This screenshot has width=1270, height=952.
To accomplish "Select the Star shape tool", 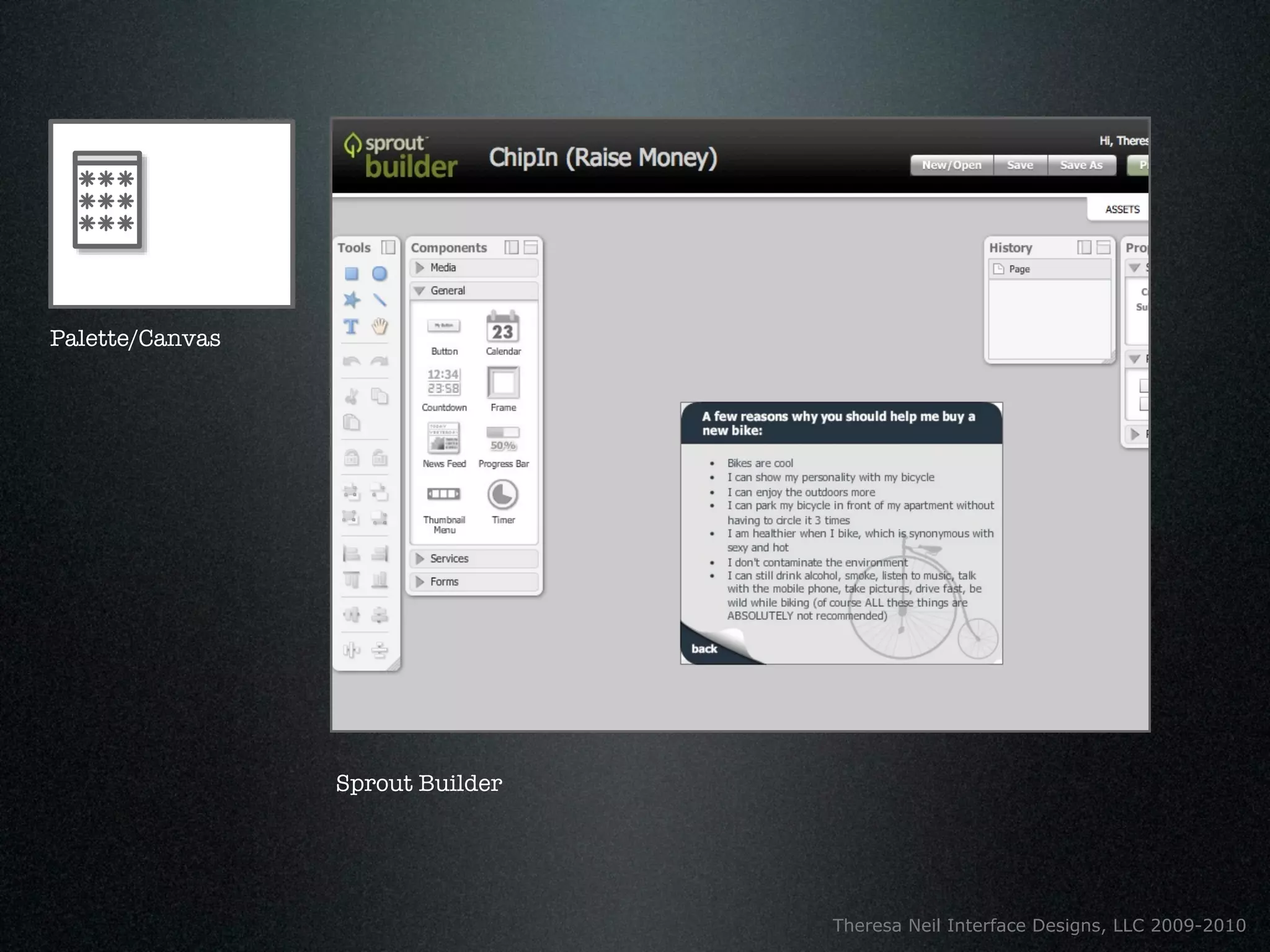I will (352, 300).
